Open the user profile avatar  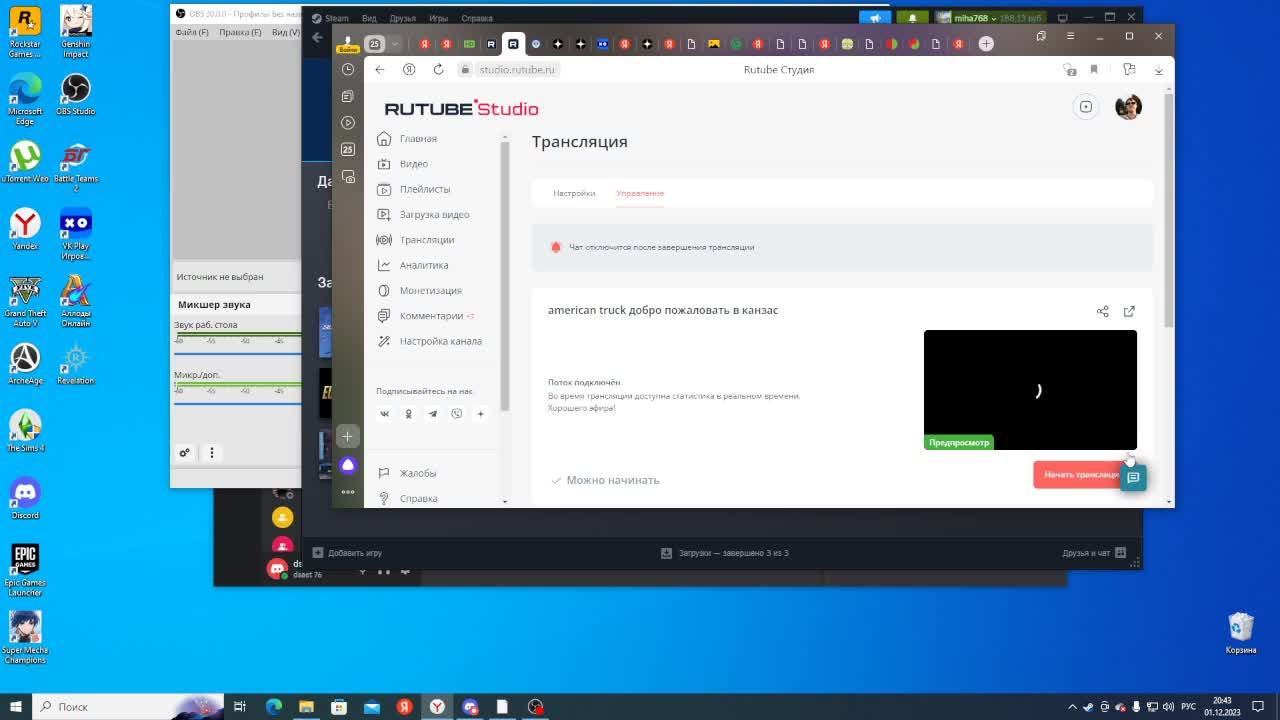[1128, 107]
